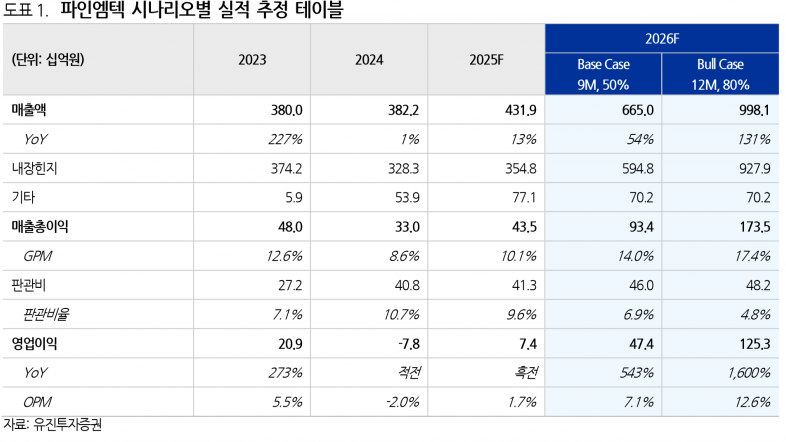Select the 내장힌지 value '594.8'
The height and width of the screenshot is (442, 786).
pyautogui.click(x=638, y=168)
